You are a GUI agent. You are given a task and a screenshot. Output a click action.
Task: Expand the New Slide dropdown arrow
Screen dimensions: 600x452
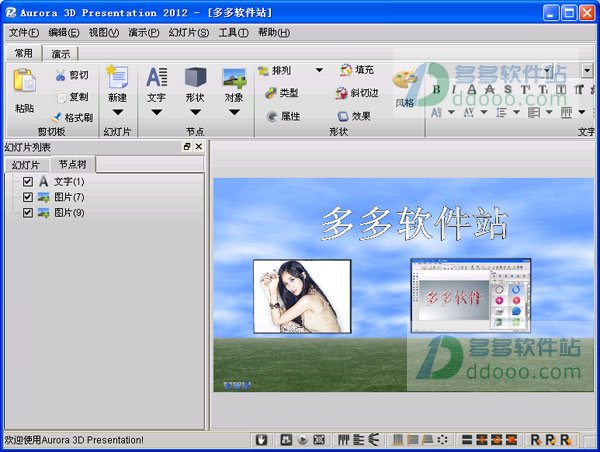[x=117, y=112]
